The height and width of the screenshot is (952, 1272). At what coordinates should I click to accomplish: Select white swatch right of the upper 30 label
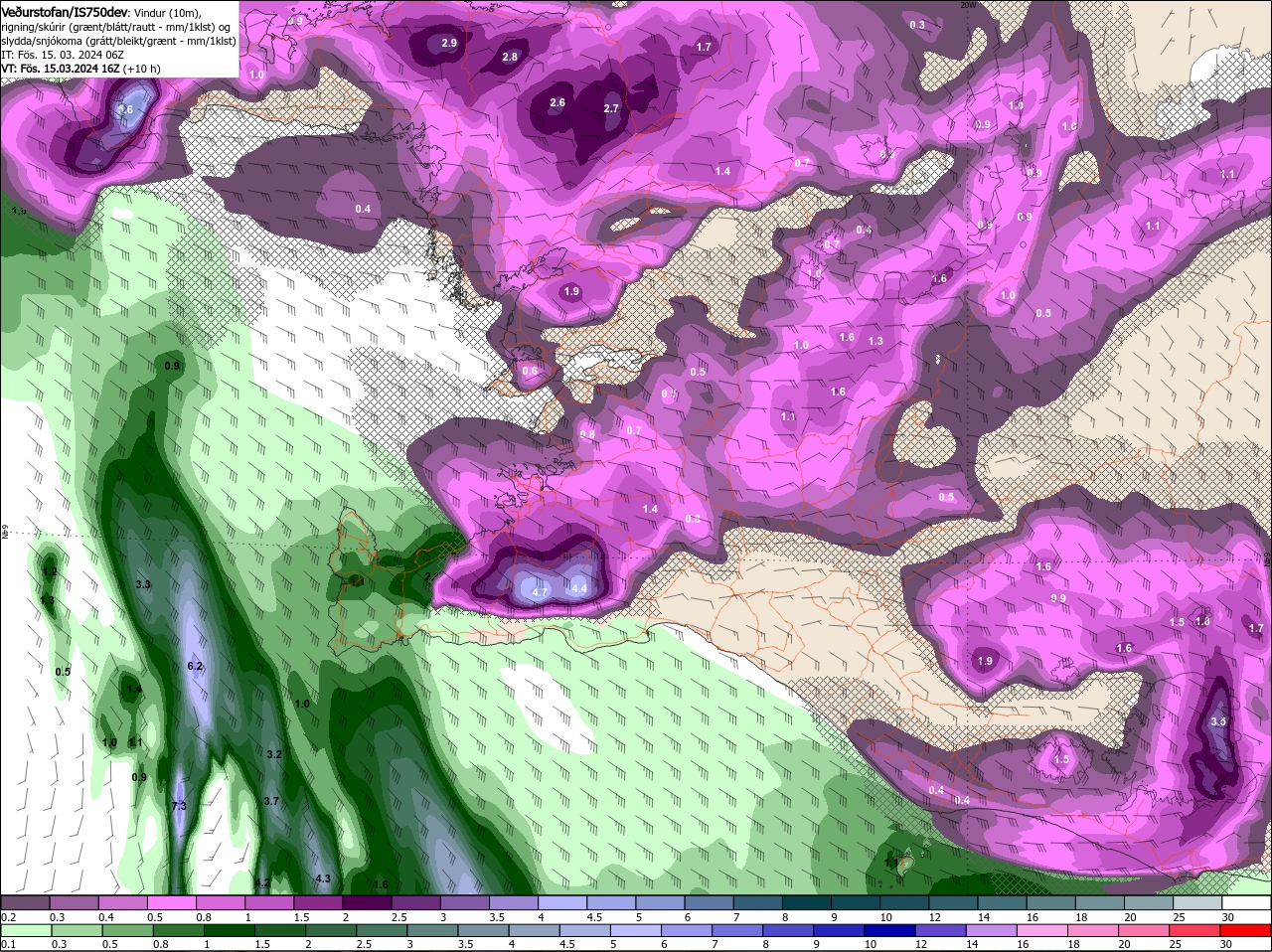[1248, 902]
